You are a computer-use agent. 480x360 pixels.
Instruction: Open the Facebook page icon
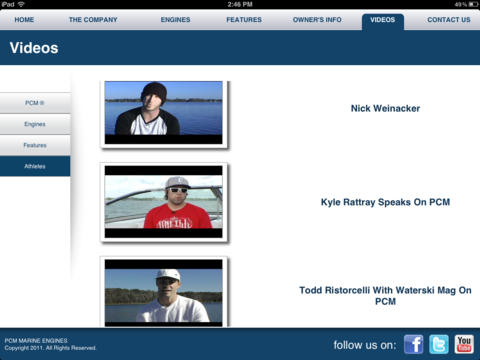(x=414, y=344)
